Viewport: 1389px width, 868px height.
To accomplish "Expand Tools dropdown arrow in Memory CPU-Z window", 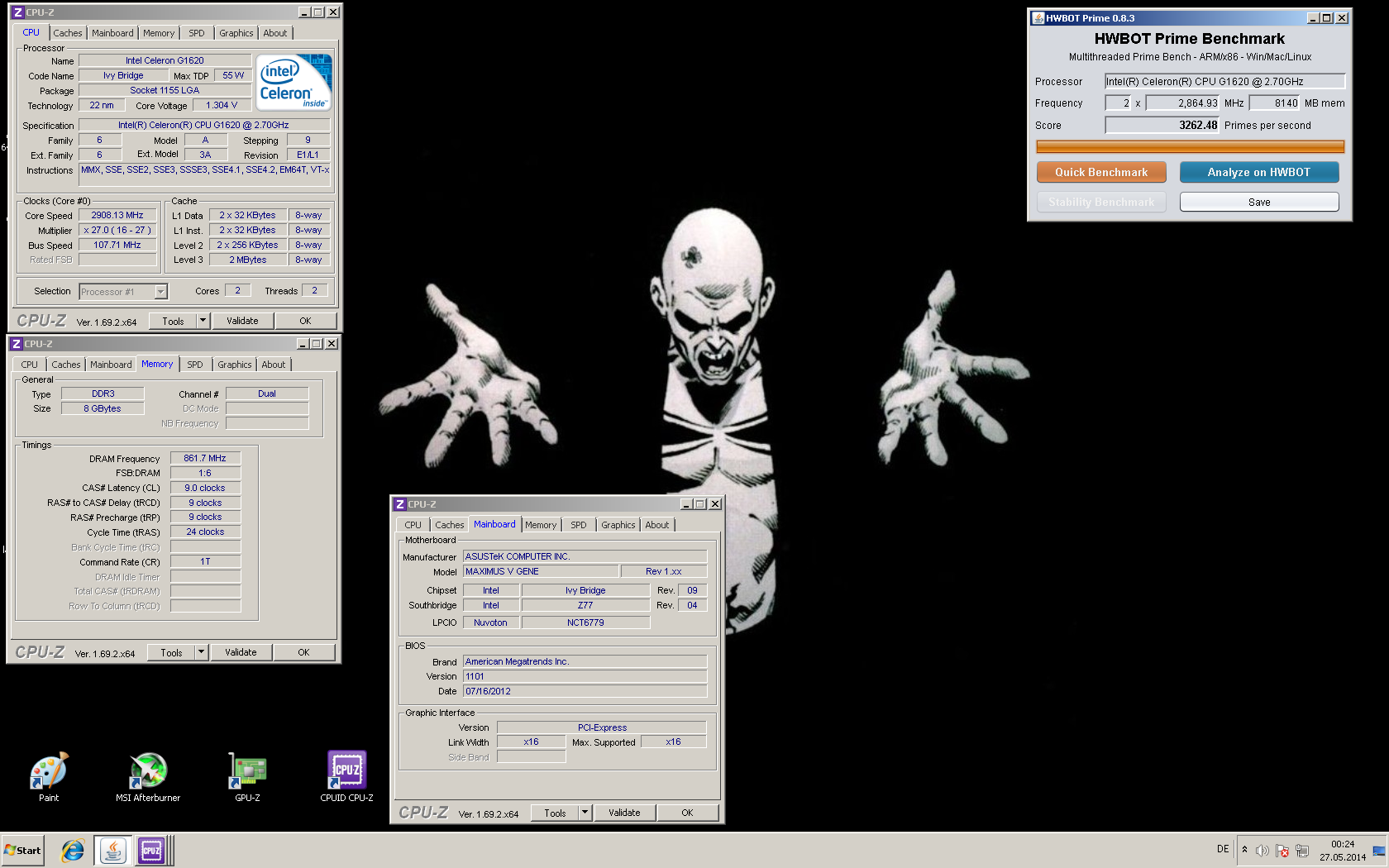I will point(202,652).
